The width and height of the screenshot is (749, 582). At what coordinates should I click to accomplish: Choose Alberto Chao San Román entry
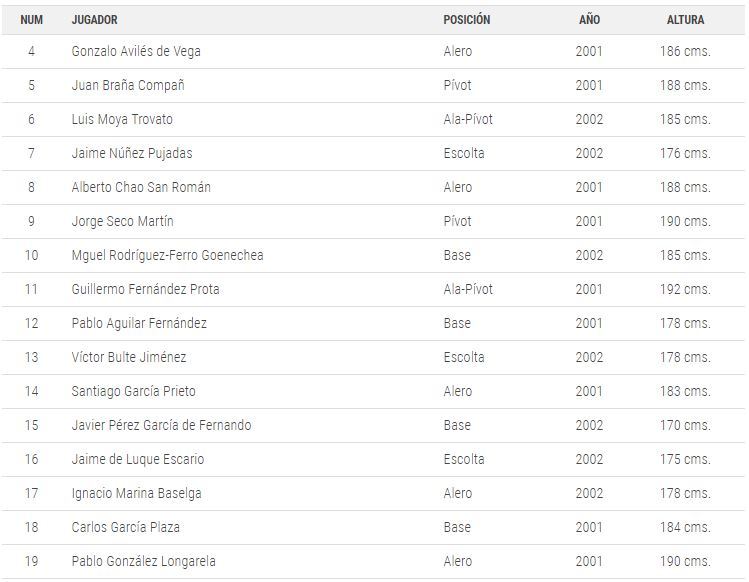point(141,187)
